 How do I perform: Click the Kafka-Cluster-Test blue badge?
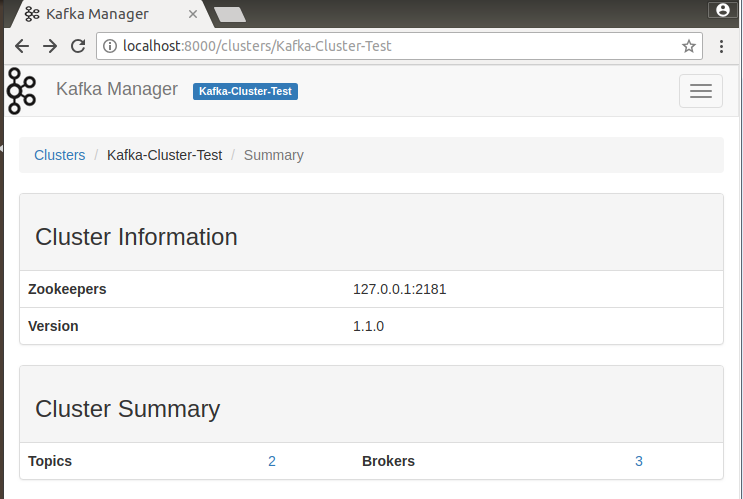[245, 91]
